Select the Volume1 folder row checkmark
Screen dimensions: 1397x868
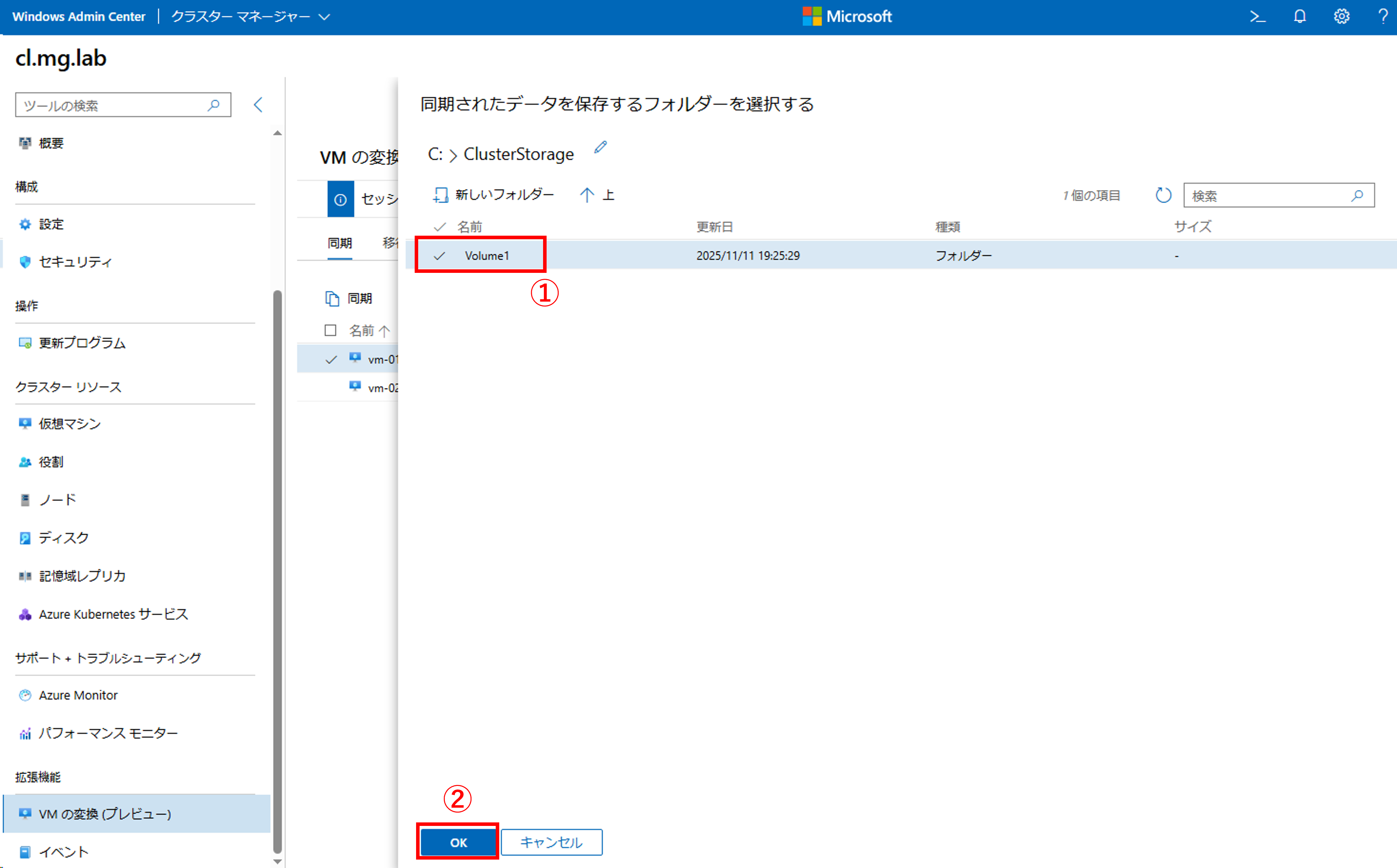tap(440, 256)
